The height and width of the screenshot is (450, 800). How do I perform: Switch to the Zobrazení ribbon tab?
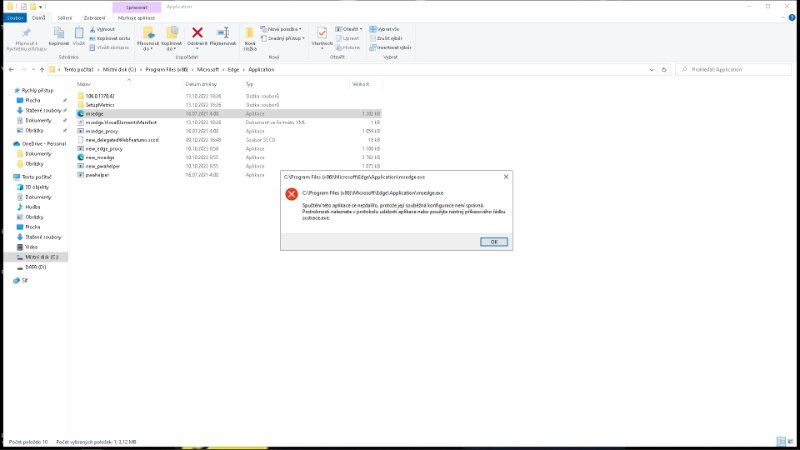pos(94,18)
